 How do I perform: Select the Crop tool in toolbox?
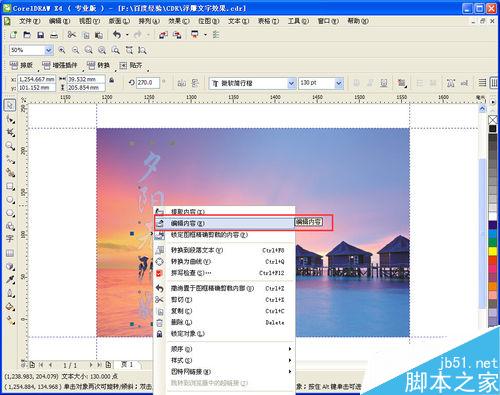pos(10,132)
